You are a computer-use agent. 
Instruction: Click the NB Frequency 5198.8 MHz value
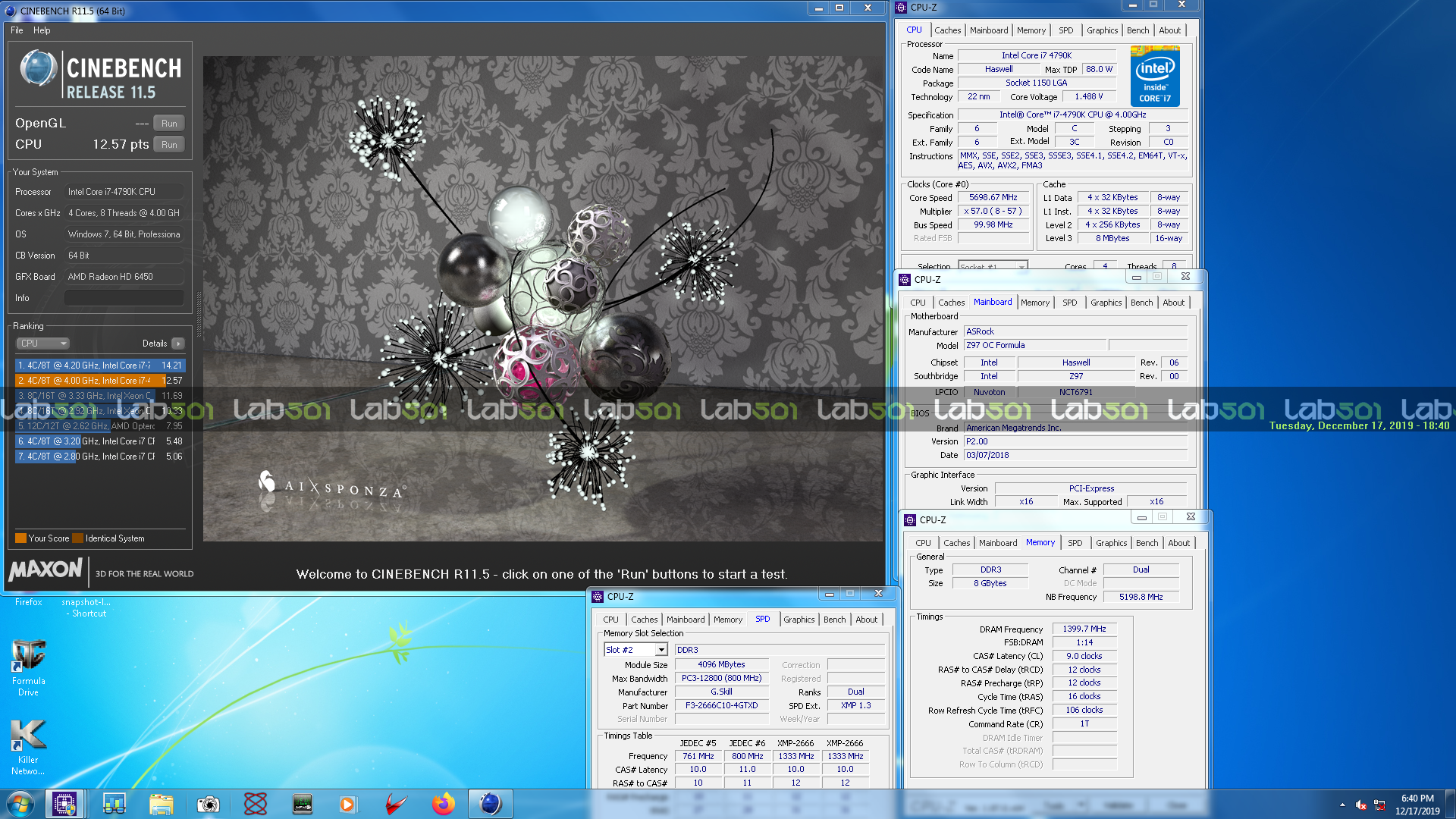tap(1141, 597)
